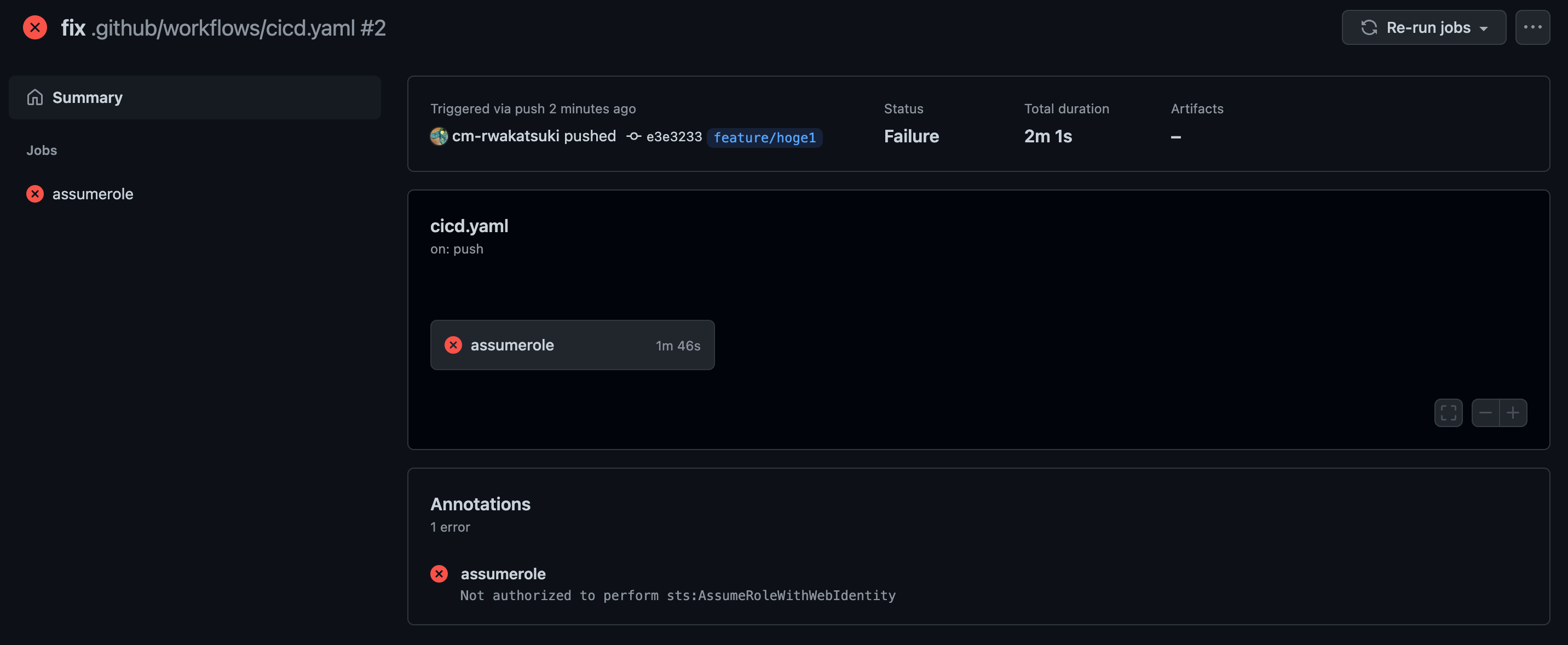Zoom out the workflow graph with minus
The height and width of the screenshot is (645, 1568).
click(1485, 413)
